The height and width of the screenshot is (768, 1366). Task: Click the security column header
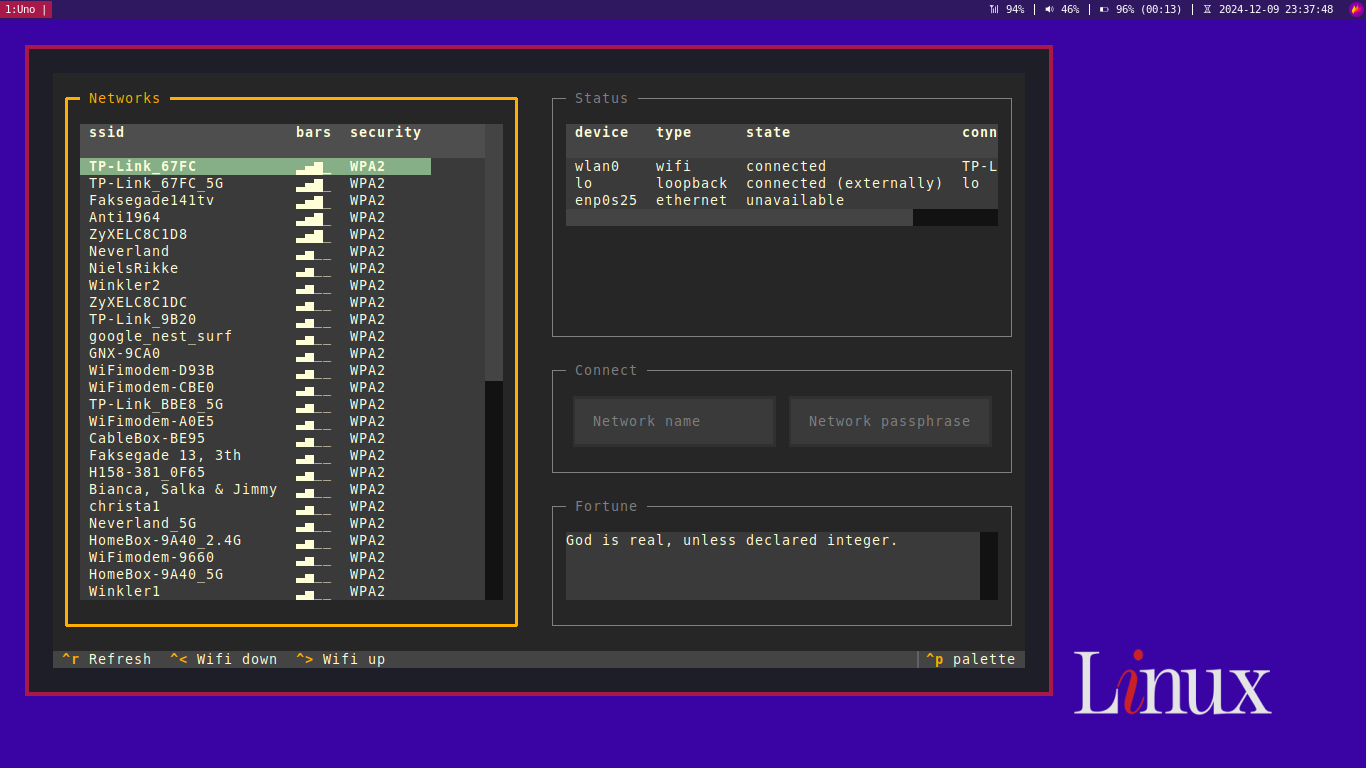(x=386, y=132)
